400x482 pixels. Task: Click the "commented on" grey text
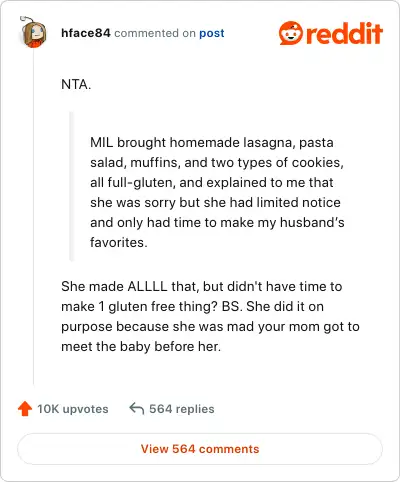pyautogui.click(x=155, y=33)
